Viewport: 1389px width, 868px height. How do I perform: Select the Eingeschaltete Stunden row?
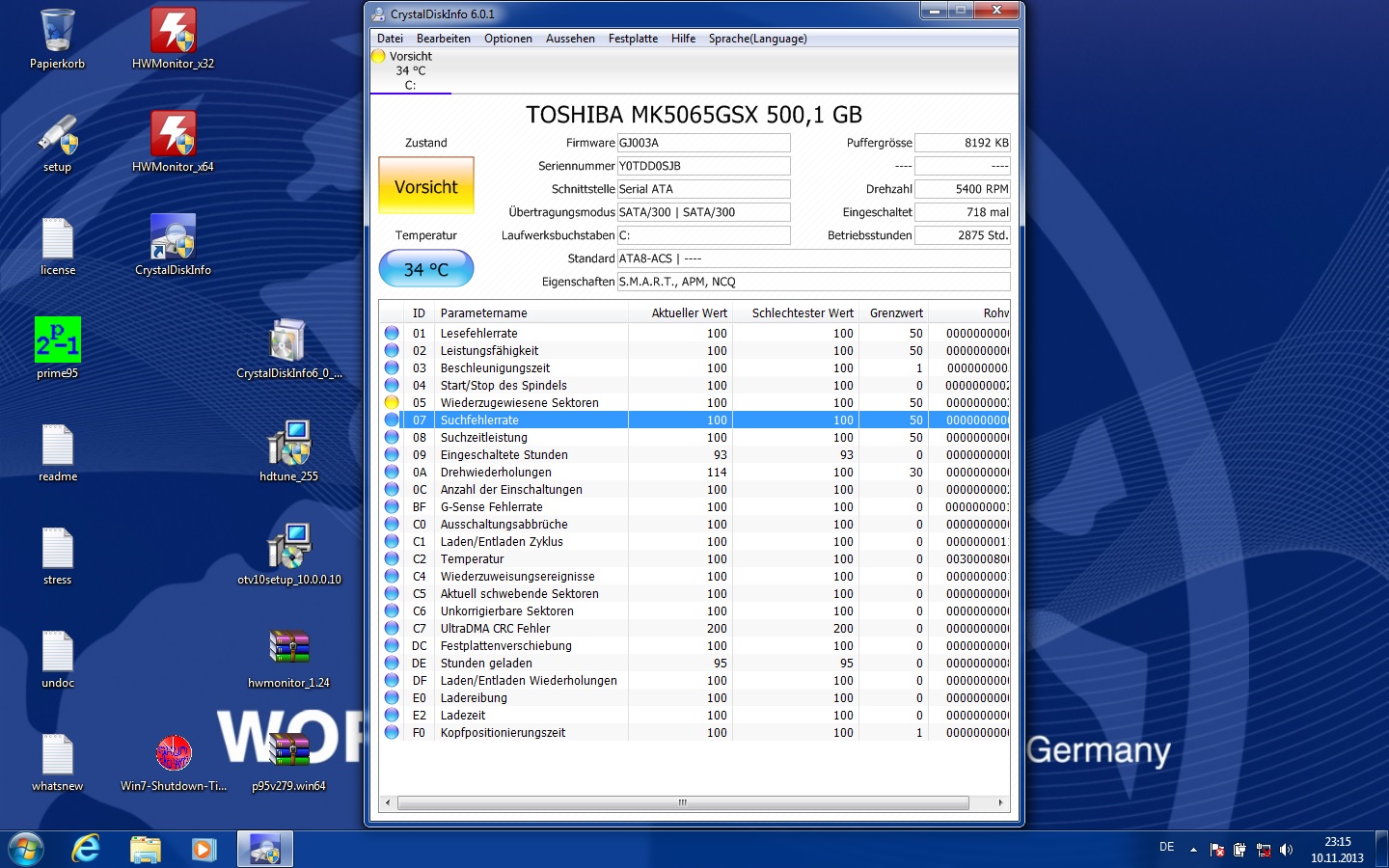pos(694,454)
